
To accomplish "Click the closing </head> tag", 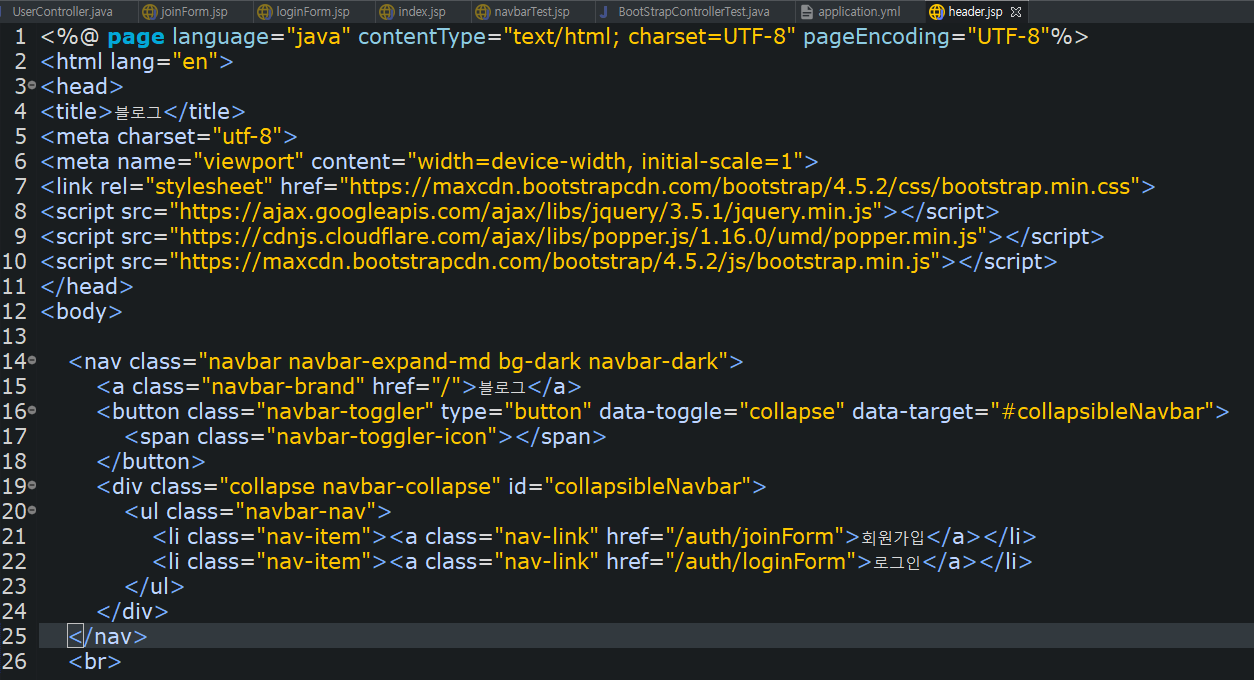I will (87, 287).
